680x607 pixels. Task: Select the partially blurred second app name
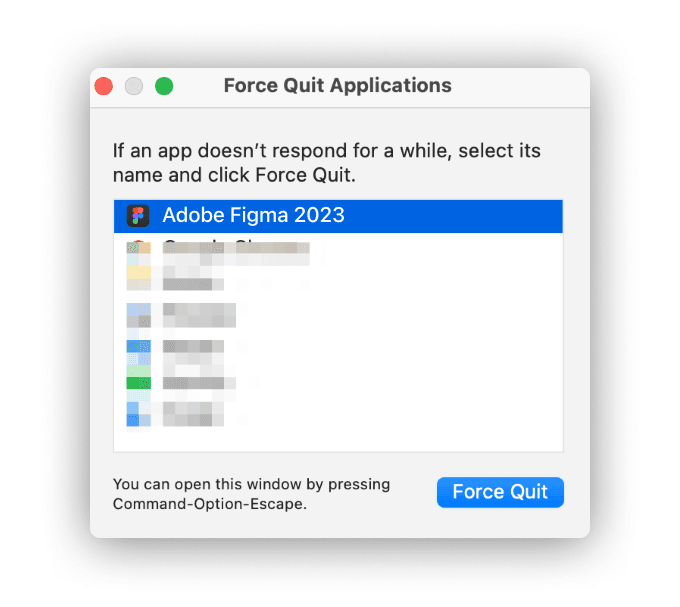click(x=236, y=247)
